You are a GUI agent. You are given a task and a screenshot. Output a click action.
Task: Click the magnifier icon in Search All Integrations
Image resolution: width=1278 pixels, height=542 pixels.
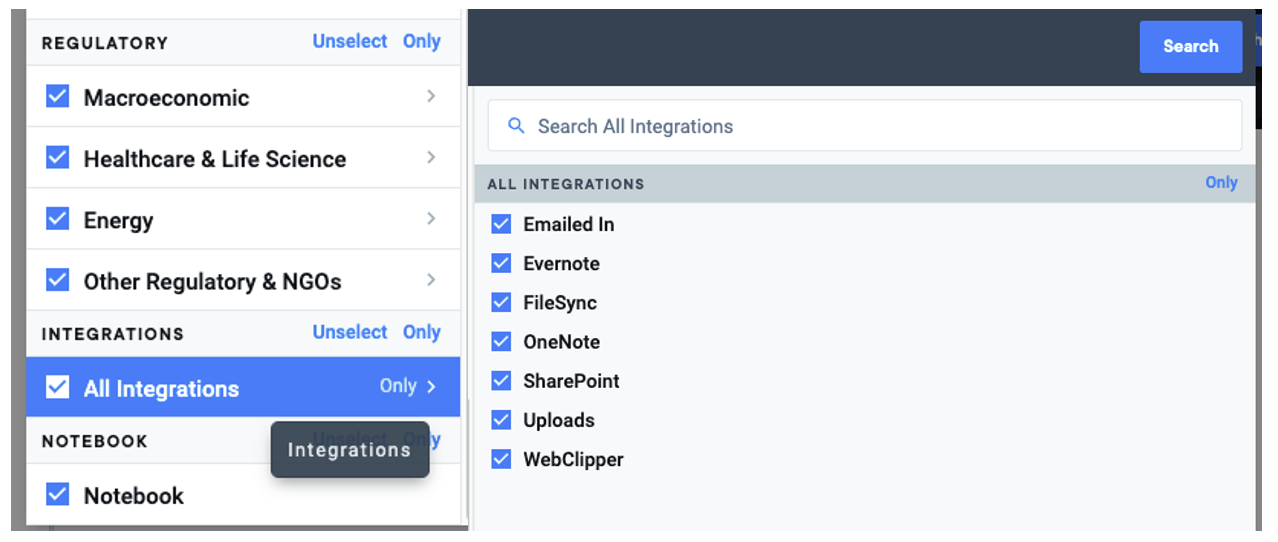tap(516, 126)
